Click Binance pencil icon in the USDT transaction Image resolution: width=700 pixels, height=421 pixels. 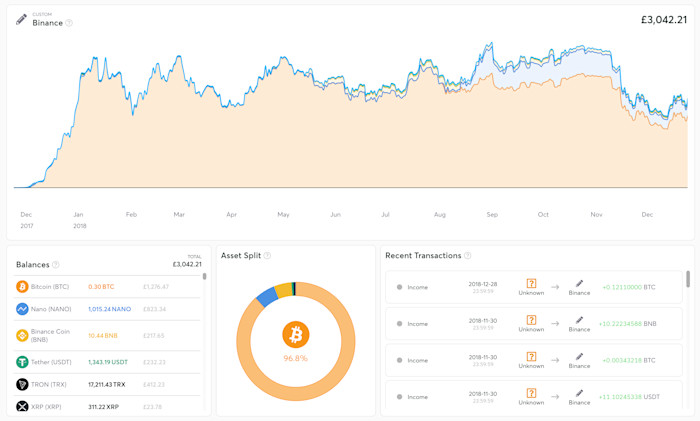[x=579, y=393]
